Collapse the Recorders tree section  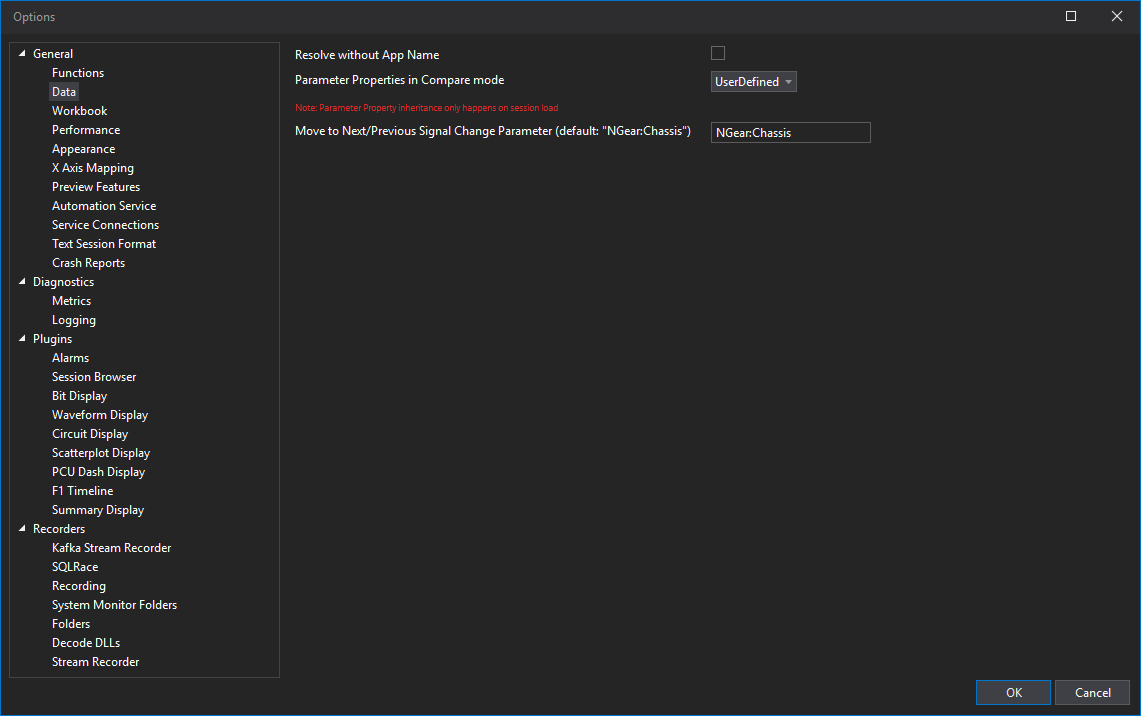coord(22,528)
